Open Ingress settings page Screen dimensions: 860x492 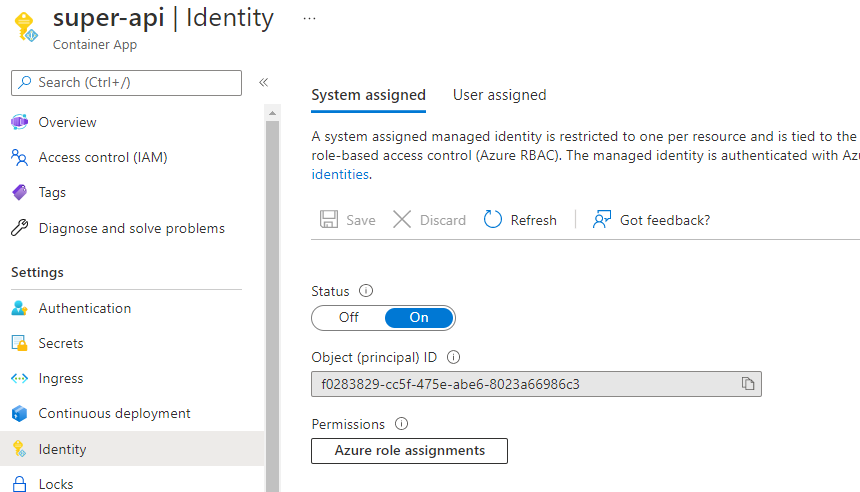click(61, 378)
